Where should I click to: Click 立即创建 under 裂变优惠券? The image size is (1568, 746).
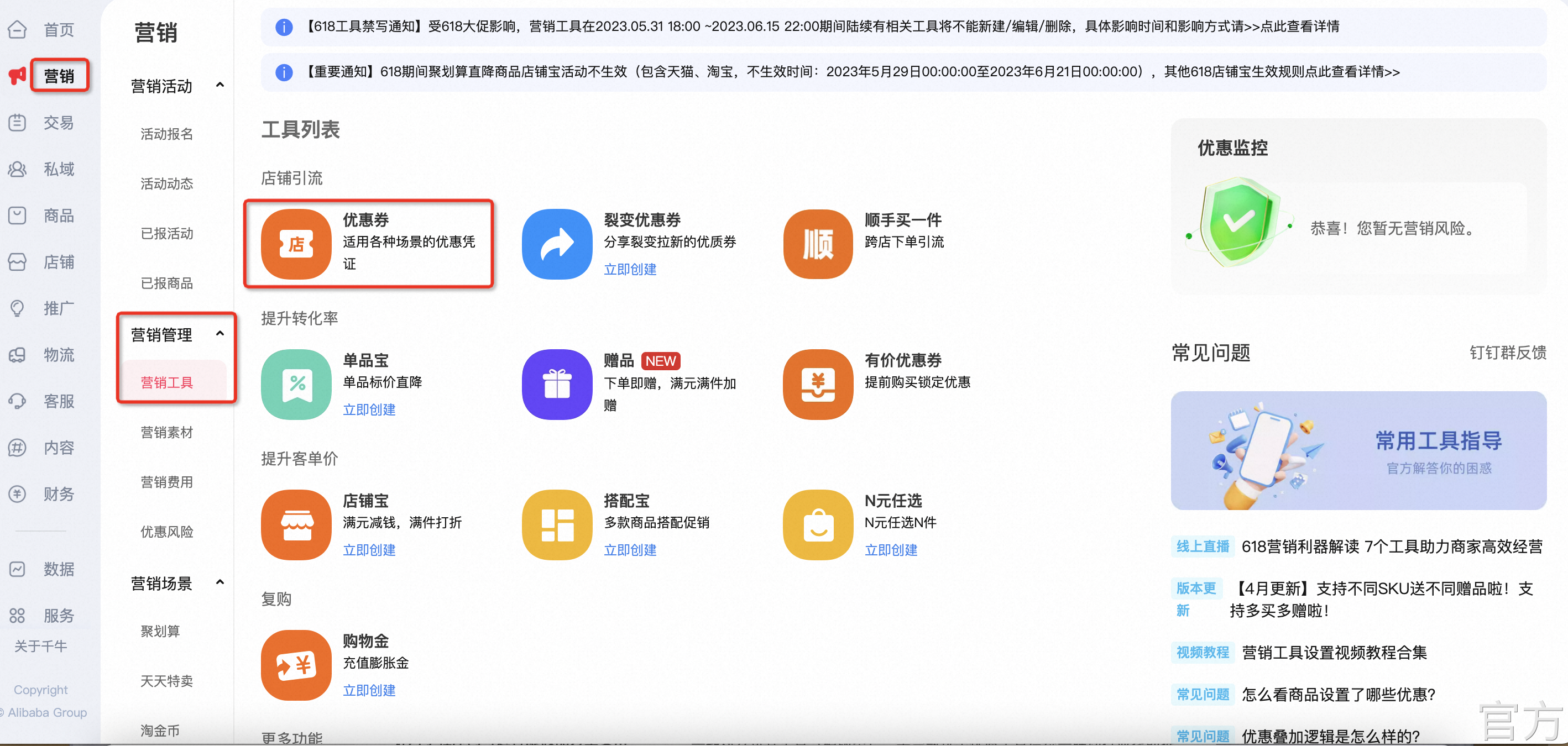pyautogui.click(x=630, y=270)
